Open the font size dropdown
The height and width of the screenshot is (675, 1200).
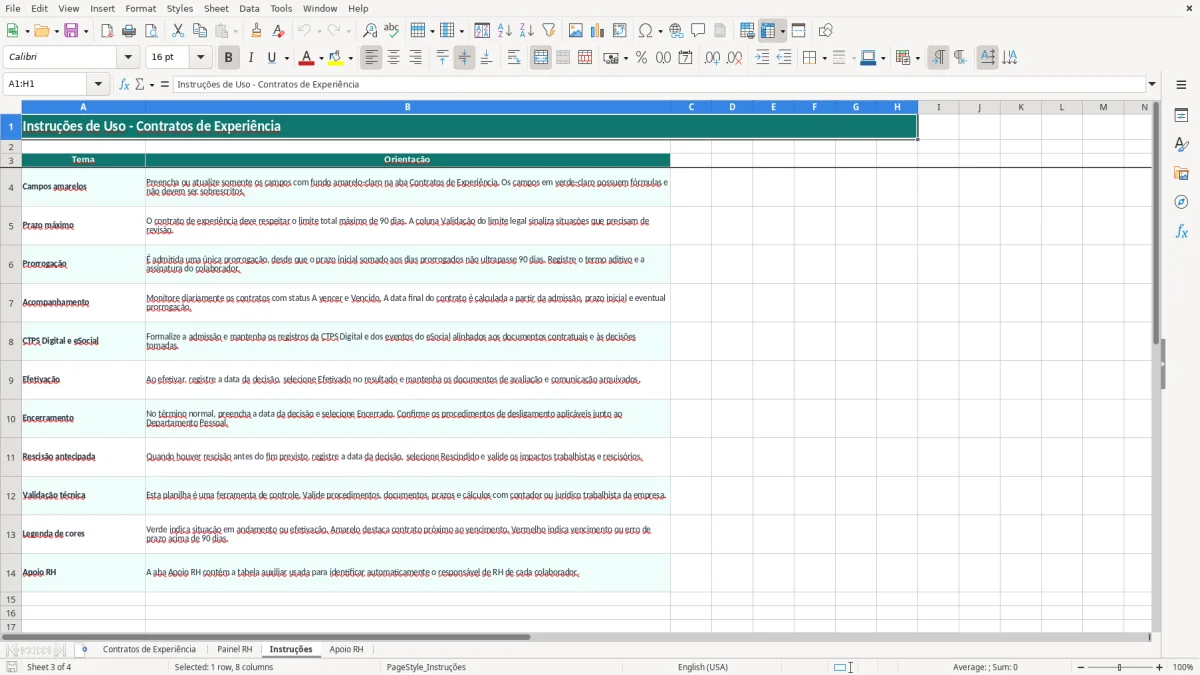pyautogui.click(x=201, y=58)
